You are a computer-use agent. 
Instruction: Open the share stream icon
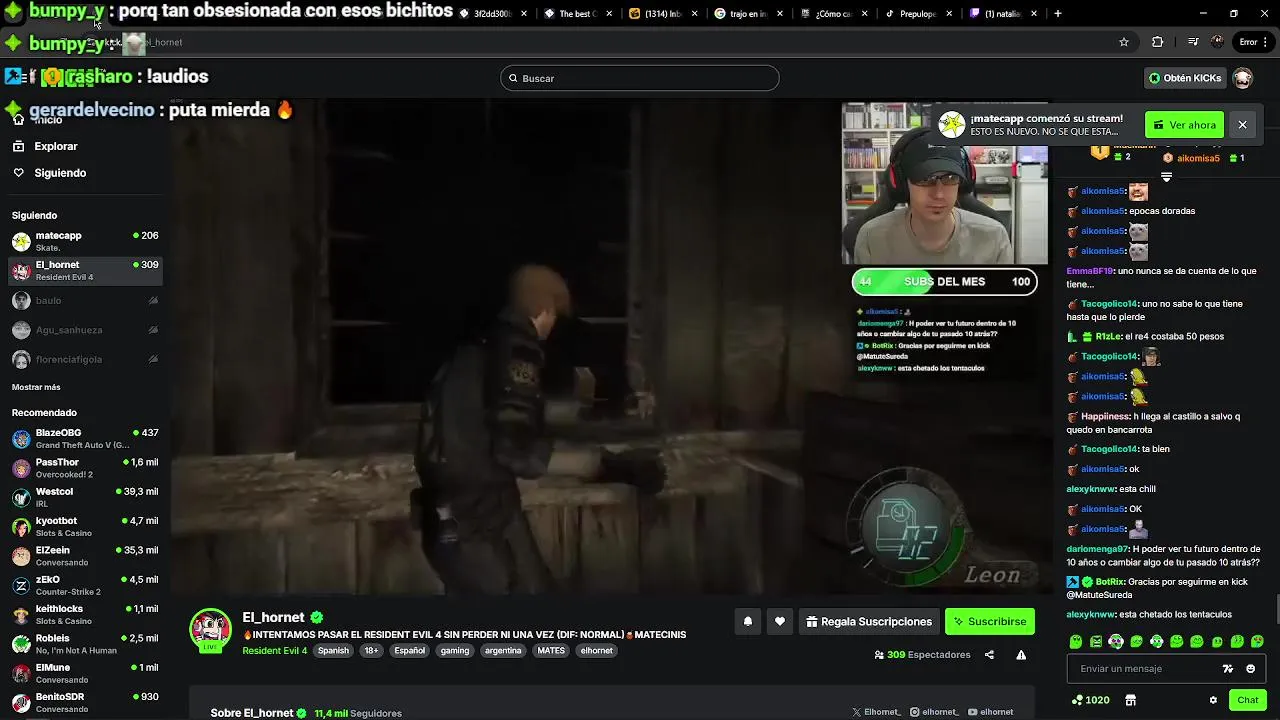(989, 655)
